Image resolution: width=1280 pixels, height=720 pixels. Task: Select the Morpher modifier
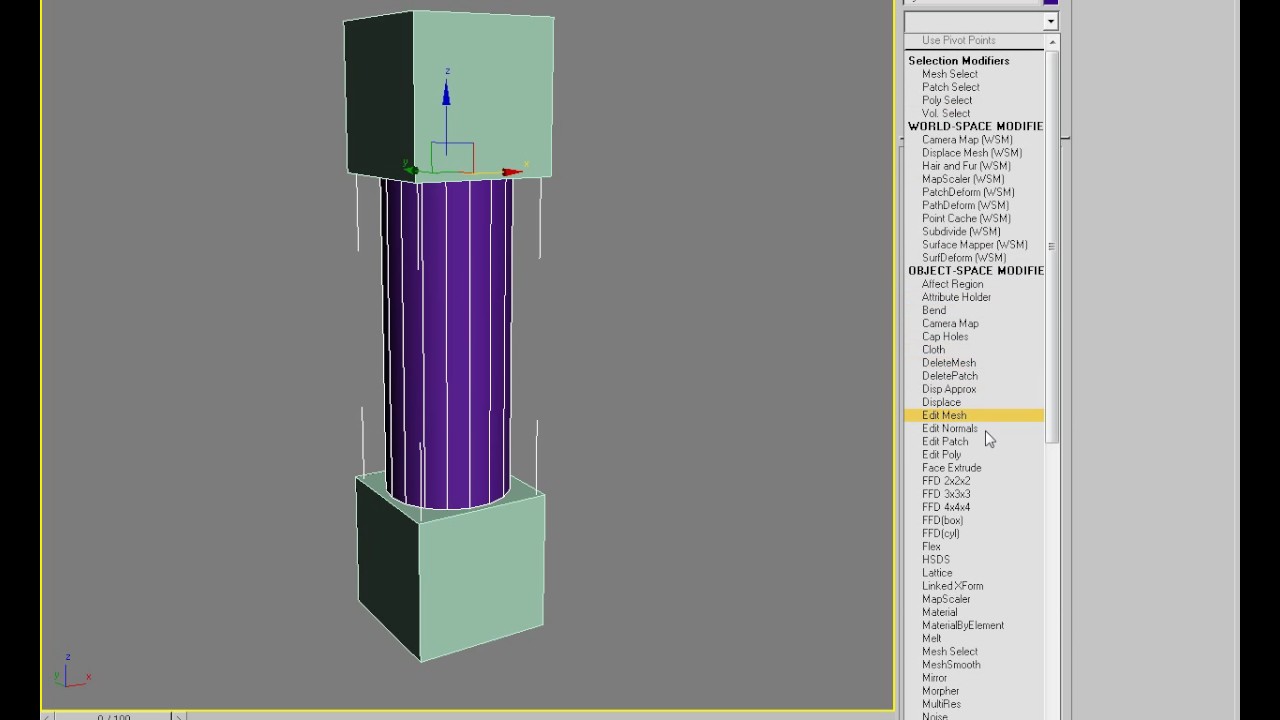pos(940,690)
